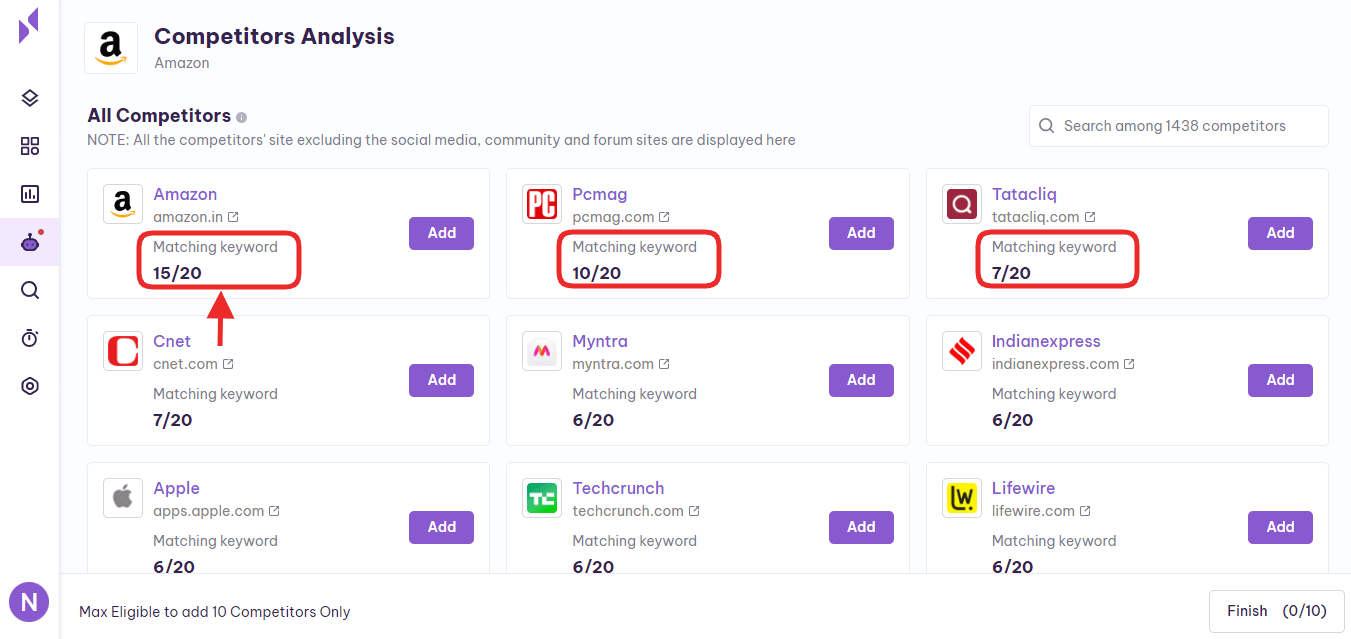Open the hexagon settings icon in sidebar
The width and height of the screenshot is (1351, 639).
click(30, 386)
